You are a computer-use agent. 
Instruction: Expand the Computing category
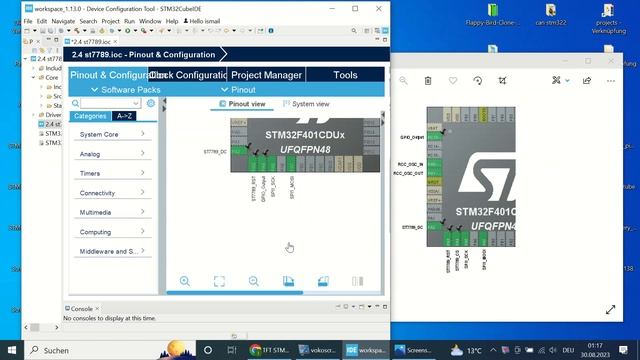click(x=112, y=232)
